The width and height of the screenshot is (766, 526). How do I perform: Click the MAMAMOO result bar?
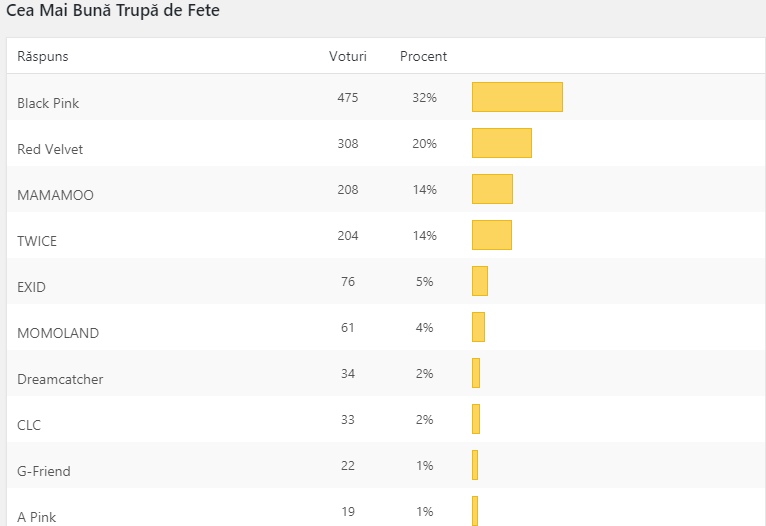tap(492, 189)
